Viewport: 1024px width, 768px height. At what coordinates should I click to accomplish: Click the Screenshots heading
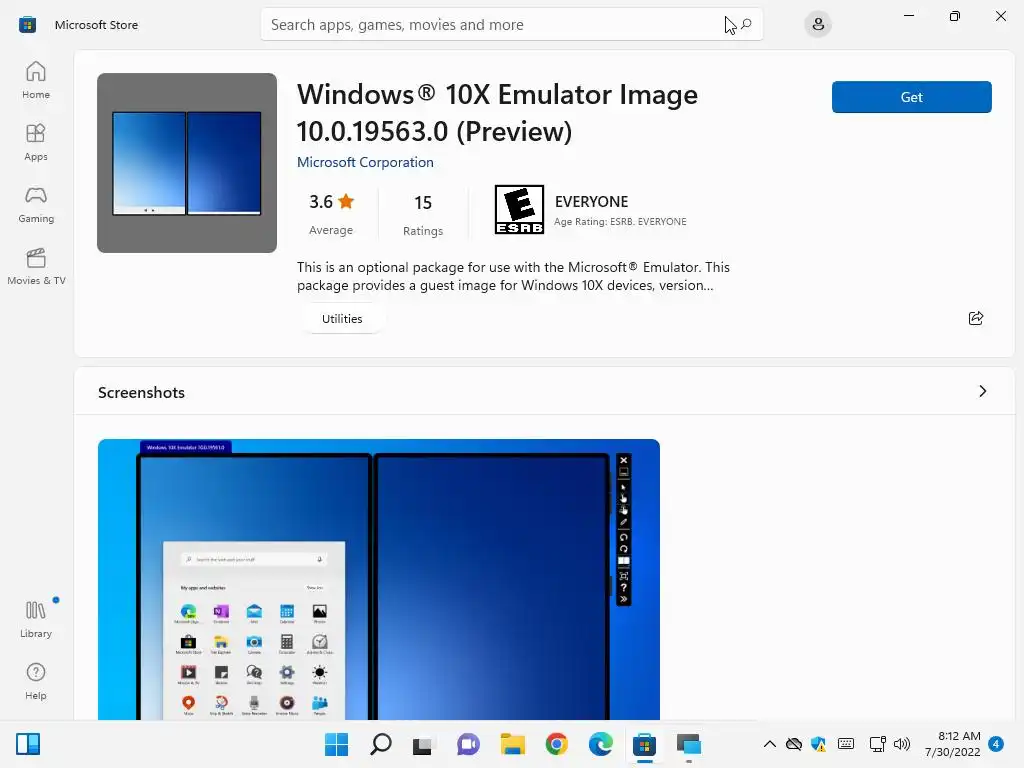click(x=141, y=392)
